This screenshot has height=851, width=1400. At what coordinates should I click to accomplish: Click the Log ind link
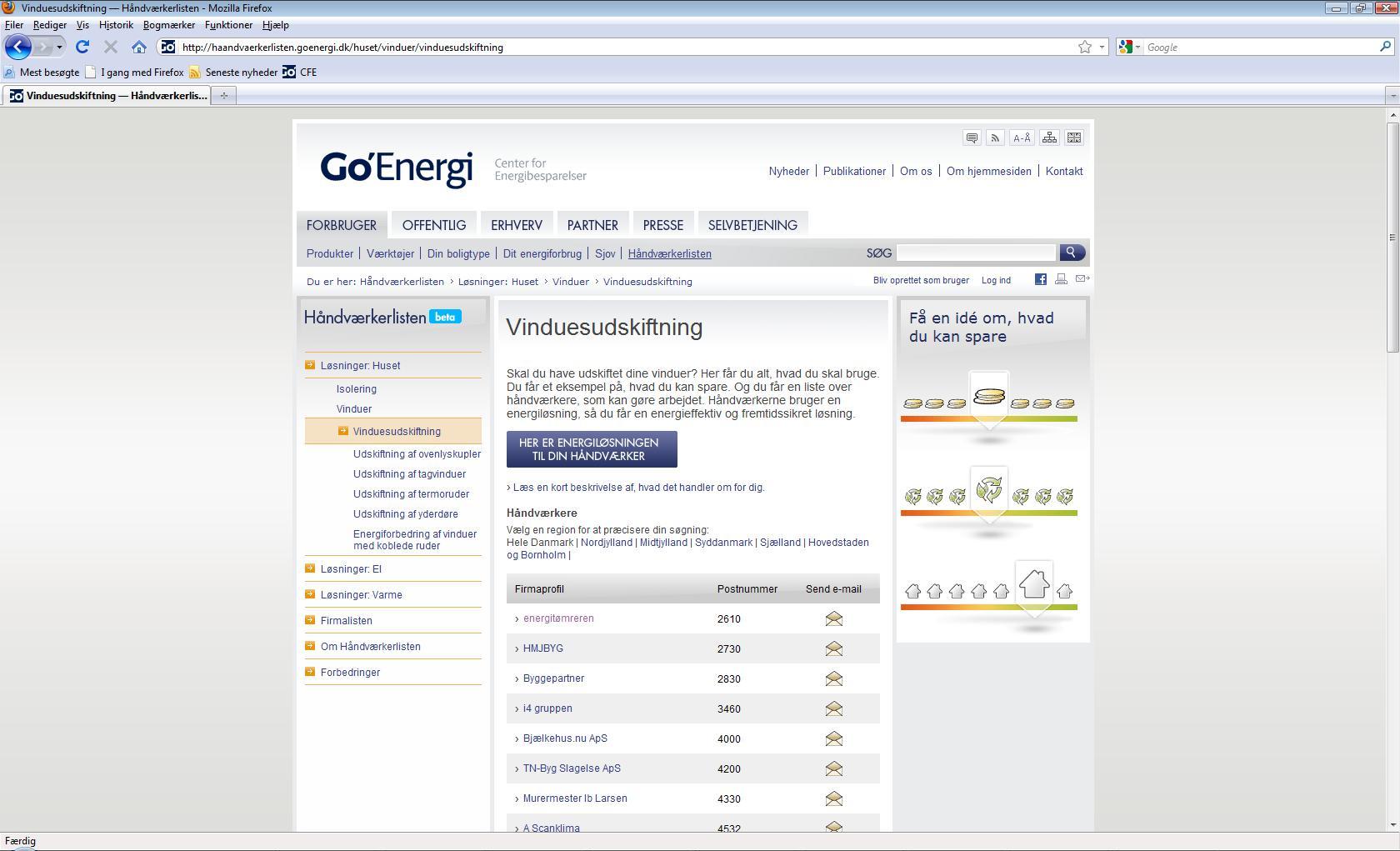[x=996, y=281]
